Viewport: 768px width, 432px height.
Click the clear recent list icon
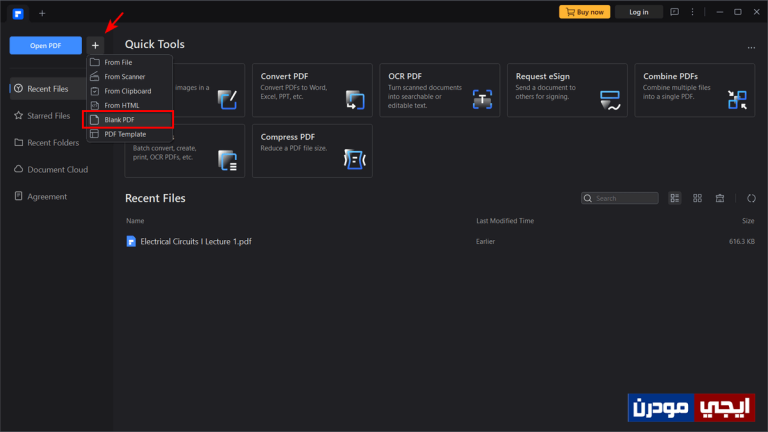[x=720, y=198]
